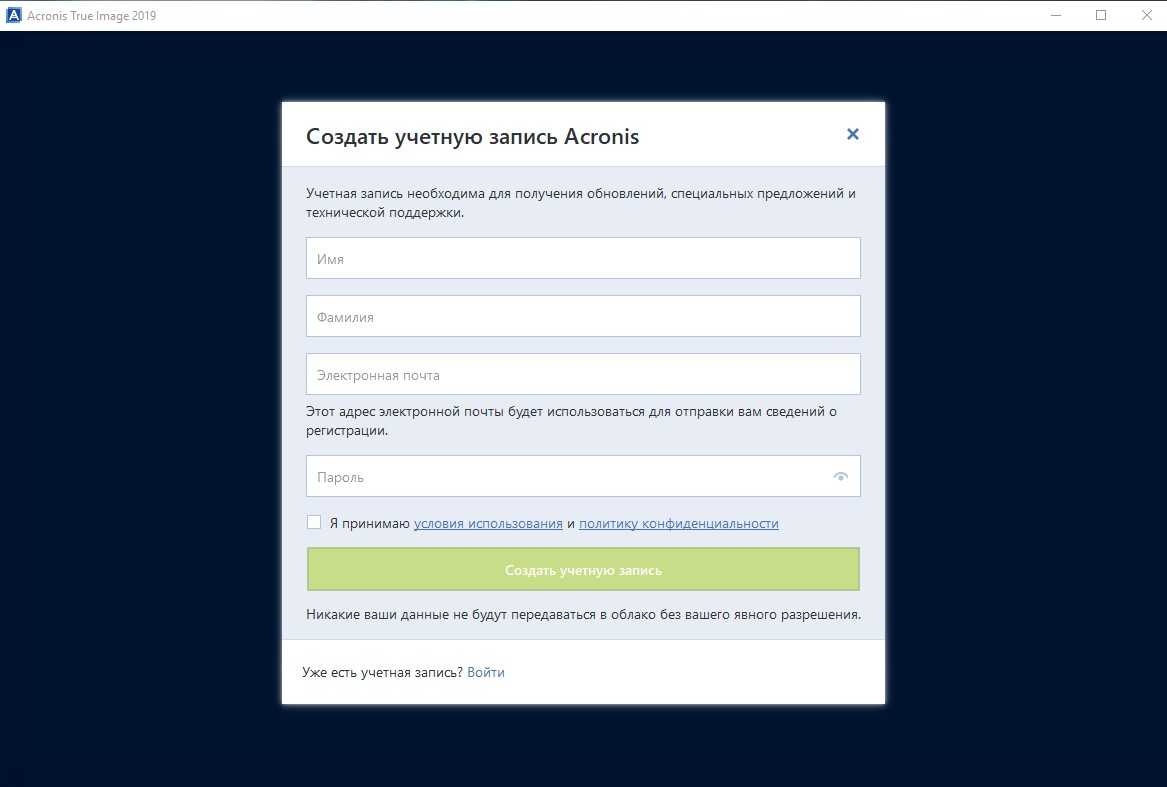
Task: Maximize the Acronis True Image window
Action: [1101, 15]
